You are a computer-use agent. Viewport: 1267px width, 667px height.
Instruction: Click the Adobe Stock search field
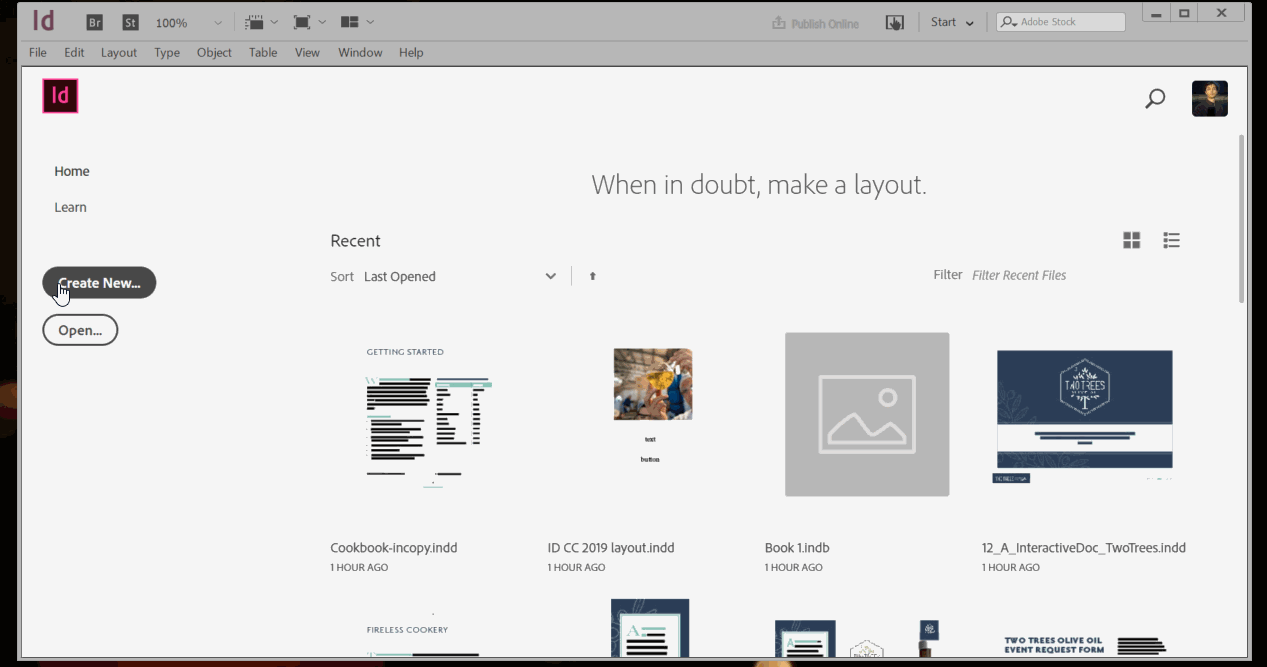pyautogui.click(x=1061, y=22)
